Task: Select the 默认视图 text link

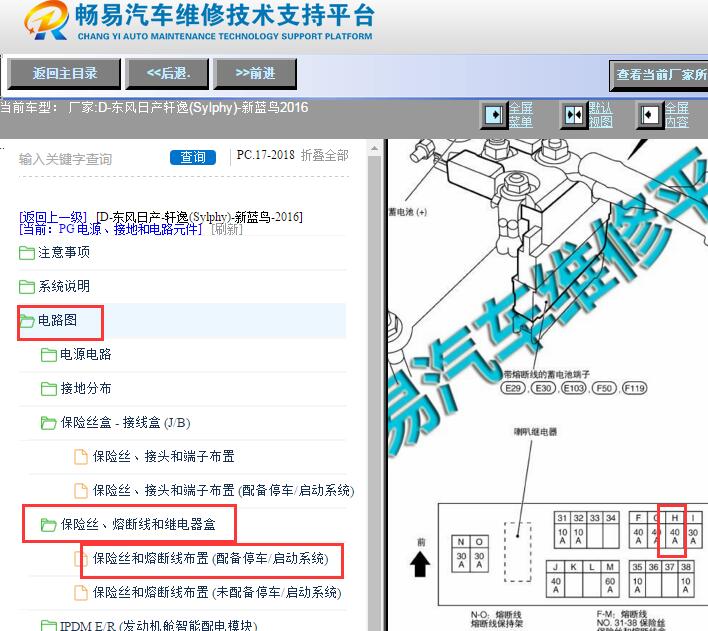Action: tap(601, 115)
